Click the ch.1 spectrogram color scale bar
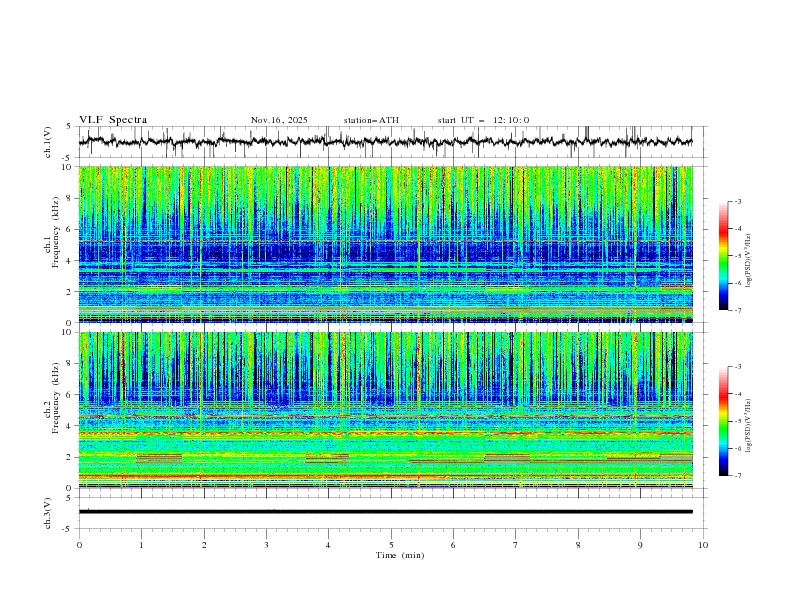 (x=723, y=256)
